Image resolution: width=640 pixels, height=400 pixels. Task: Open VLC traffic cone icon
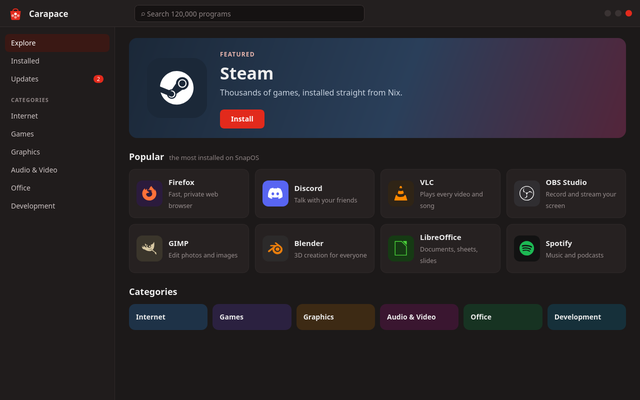[x=401, y=193]
